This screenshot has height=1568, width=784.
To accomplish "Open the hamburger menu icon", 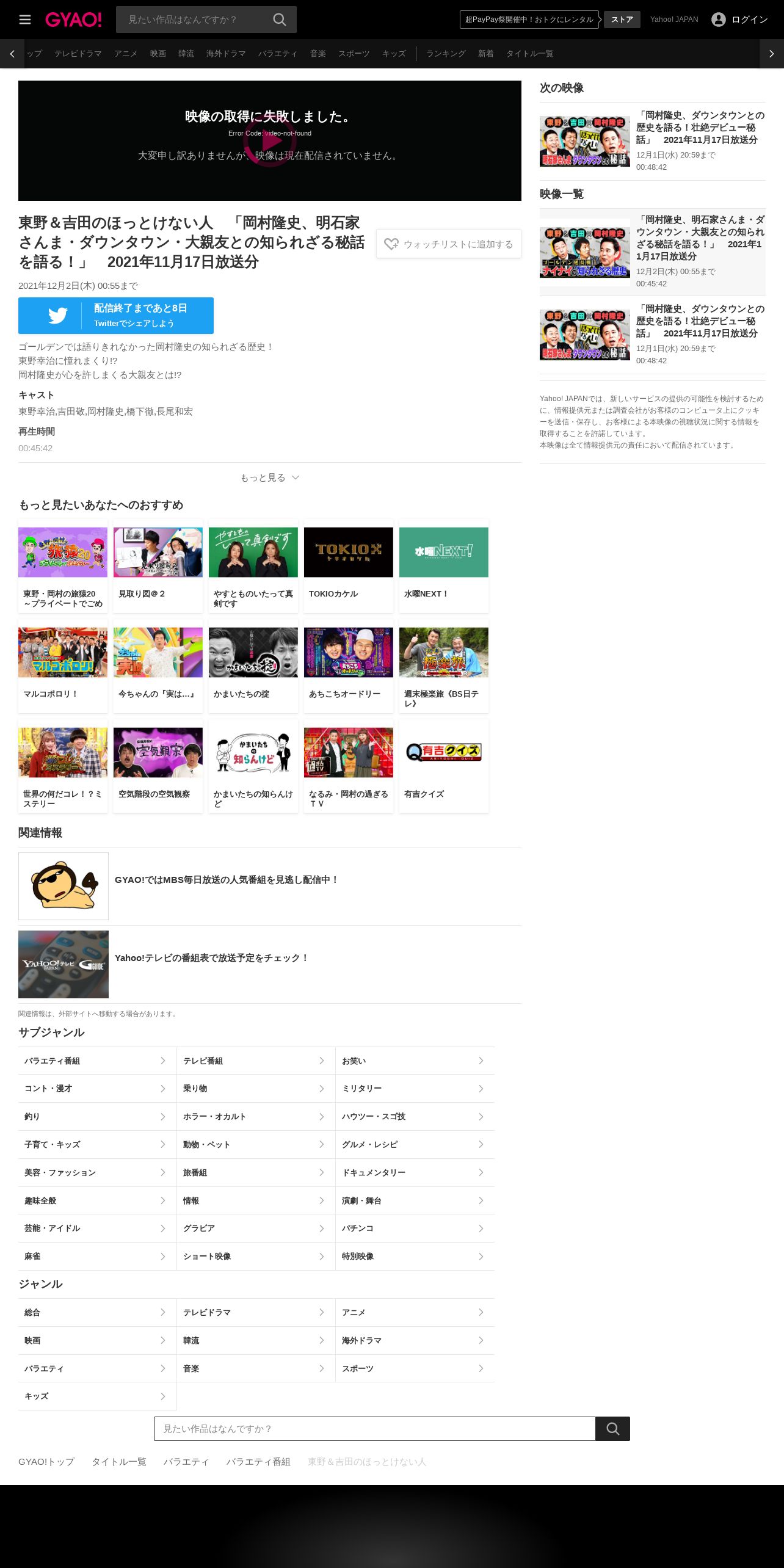I will pyautogui.click(x=25, y=20).
